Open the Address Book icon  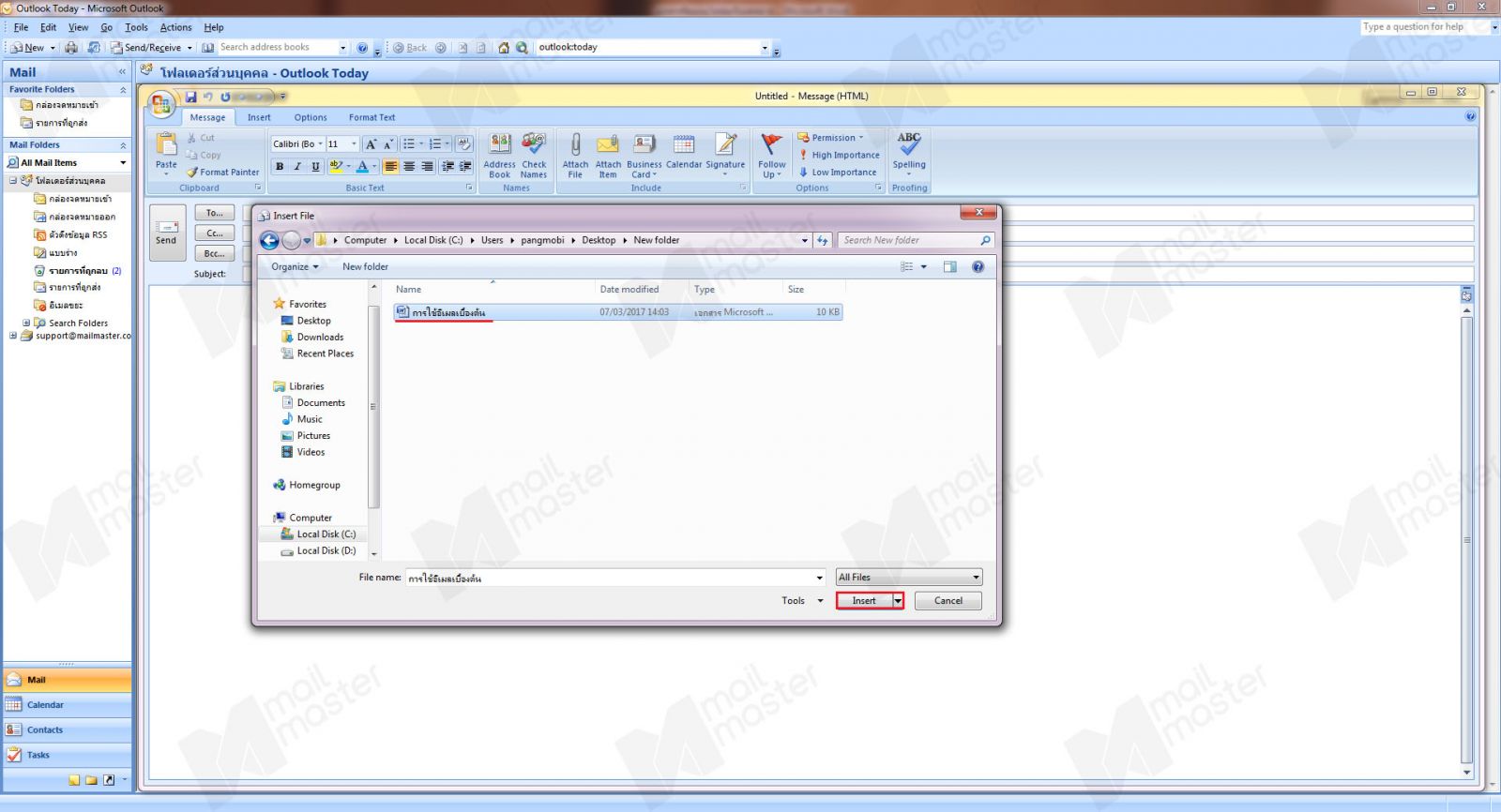pos(500,144)
